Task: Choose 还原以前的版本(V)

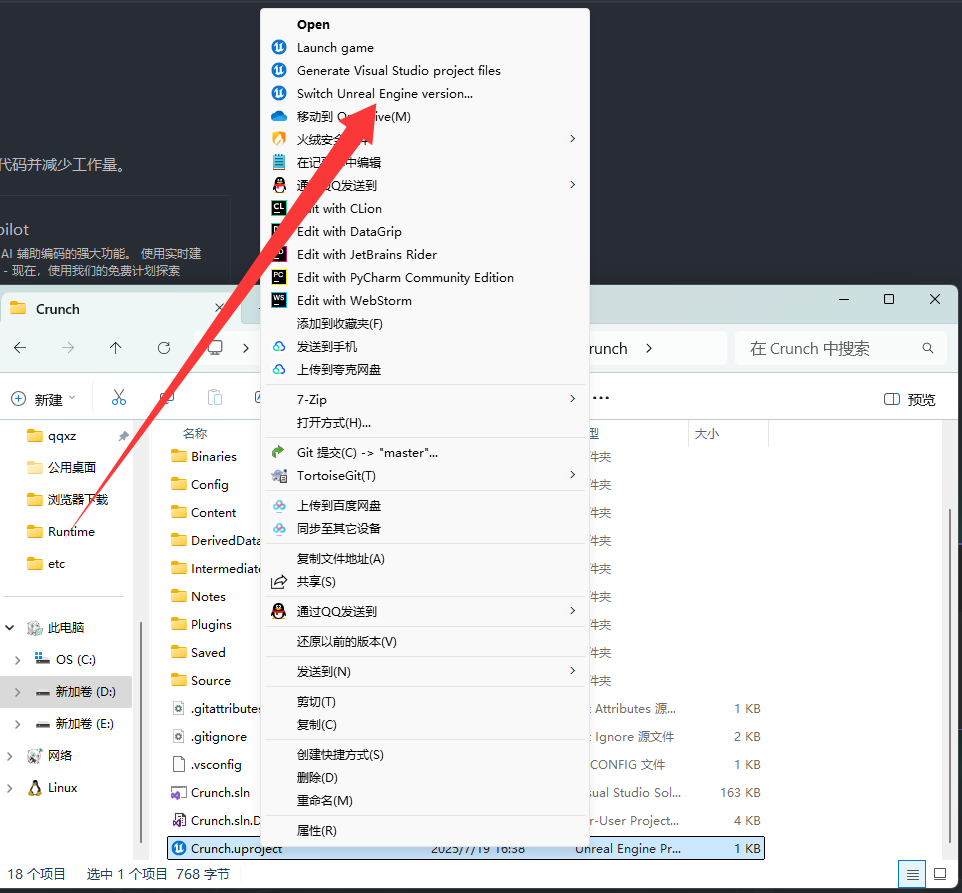Action: click(347, 642)
